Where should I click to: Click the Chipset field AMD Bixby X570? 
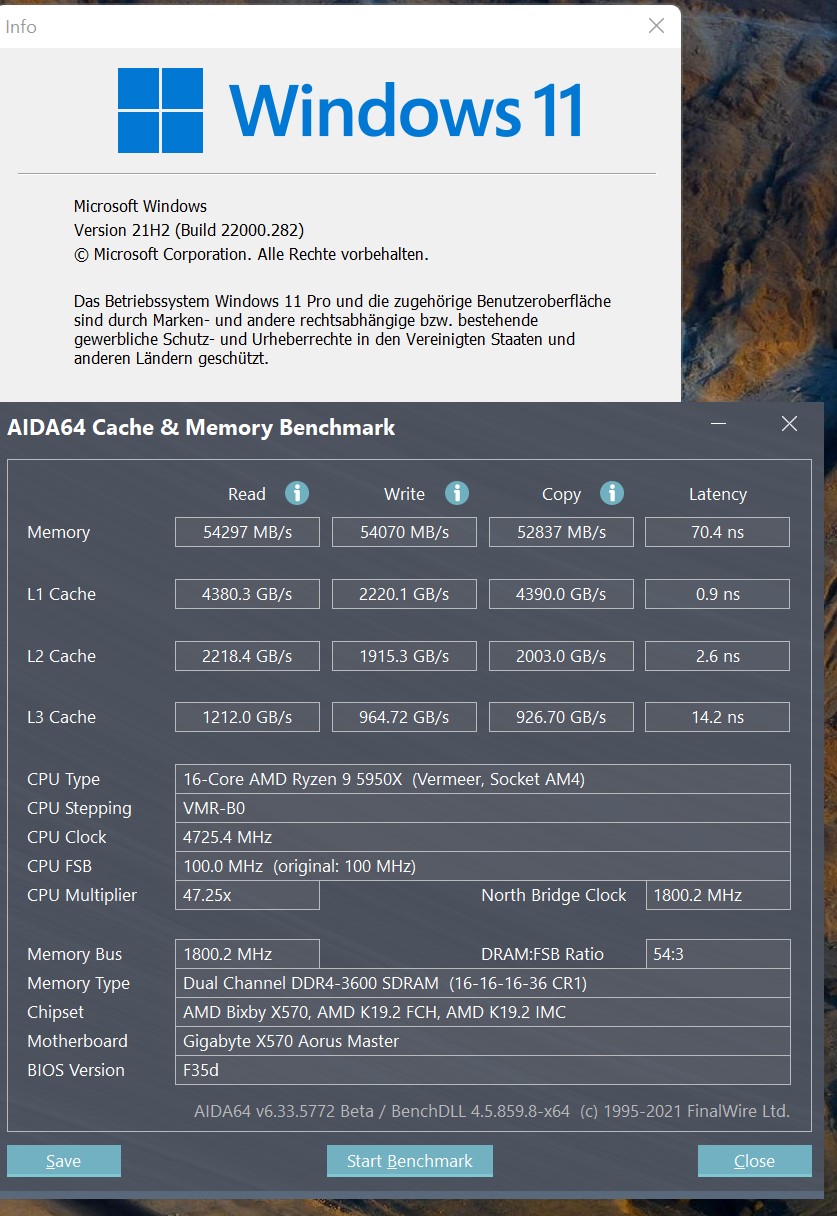pyautogui.click(x=482, y=1012)
